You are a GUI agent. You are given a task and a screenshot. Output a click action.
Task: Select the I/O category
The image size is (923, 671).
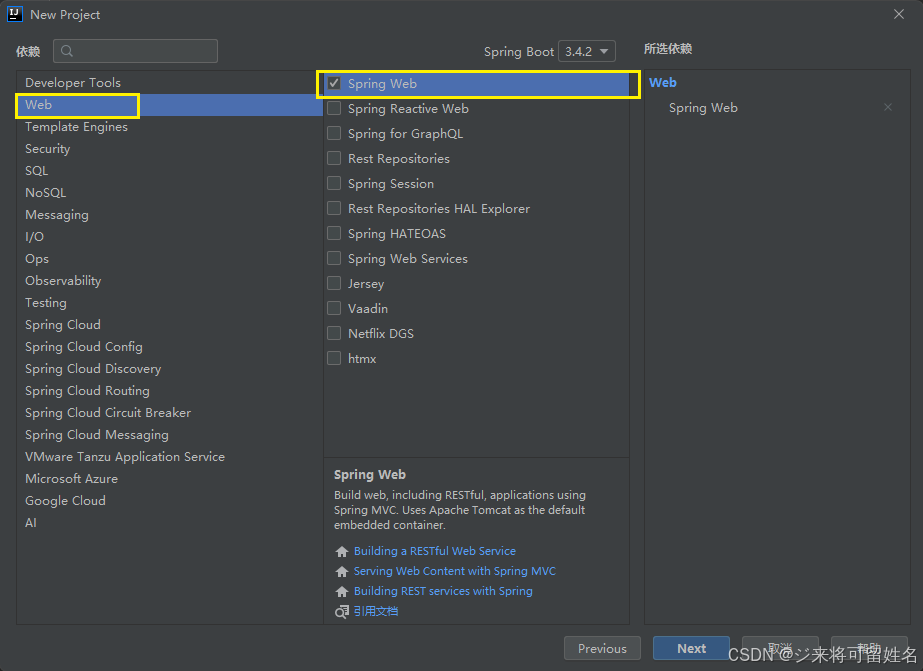[170, 237]
